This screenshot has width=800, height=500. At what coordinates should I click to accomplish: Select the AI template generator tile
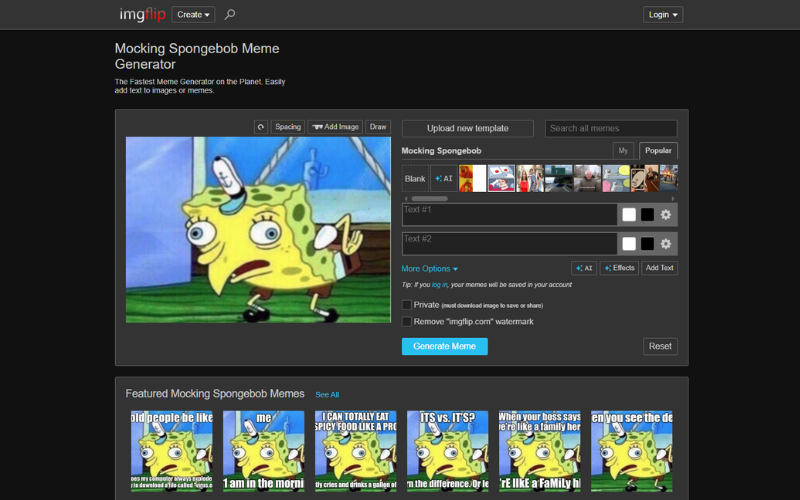coord(444,179)
